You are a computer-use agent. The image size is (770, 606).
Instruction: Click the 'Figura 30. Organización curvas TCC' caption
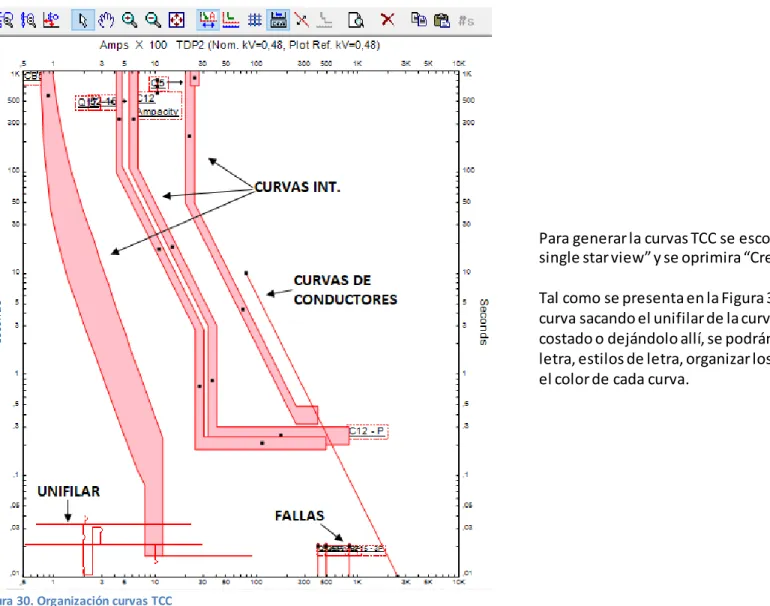pos(86,600)
